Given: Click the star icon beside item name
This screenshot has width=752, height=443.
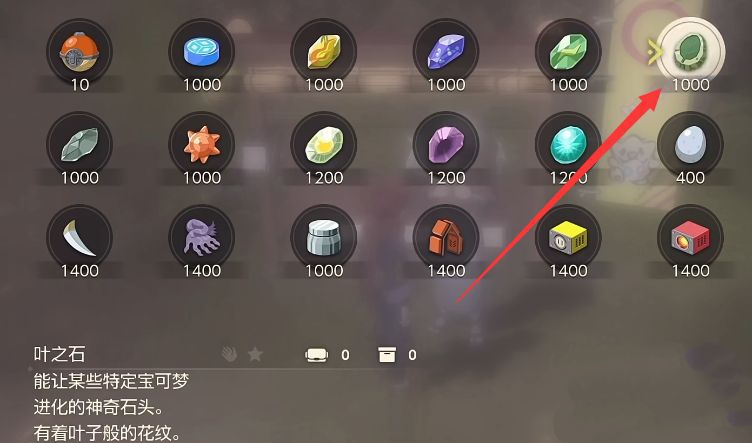Looking at the screenshot, I should [255, 354].
